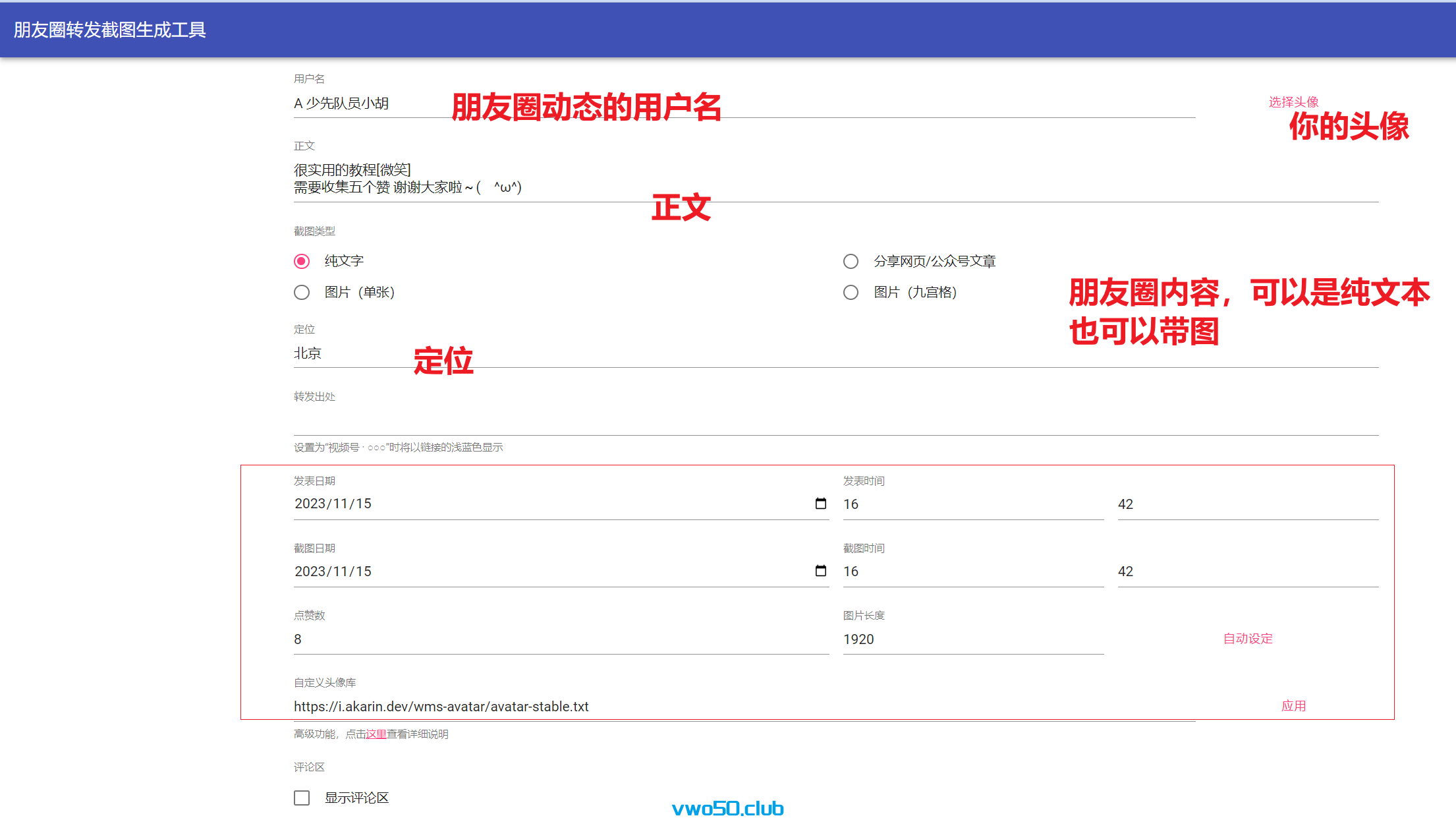Pick 图片（九宫格）radio option
Screen dimensions: 1456x822
click(x=851, y=293)
